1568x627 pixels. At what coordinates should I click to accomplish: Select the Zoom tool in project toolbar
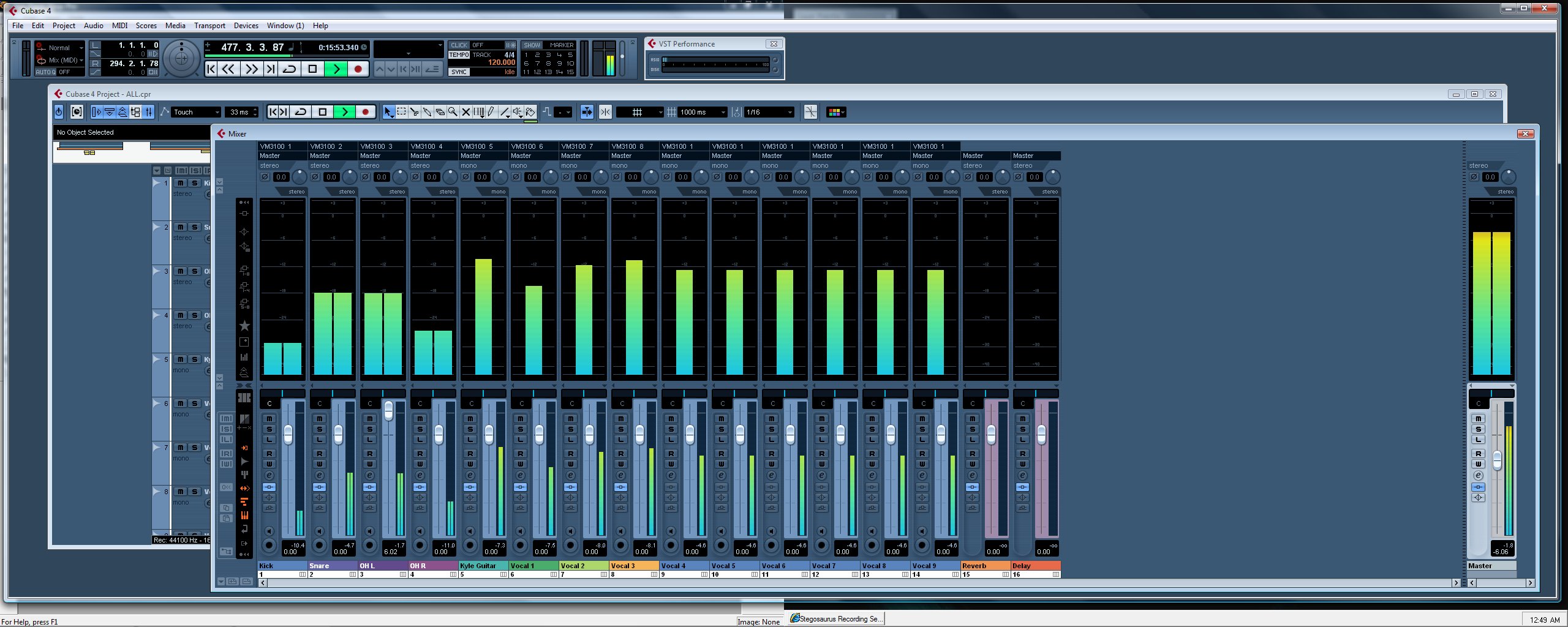coord(453,112)
